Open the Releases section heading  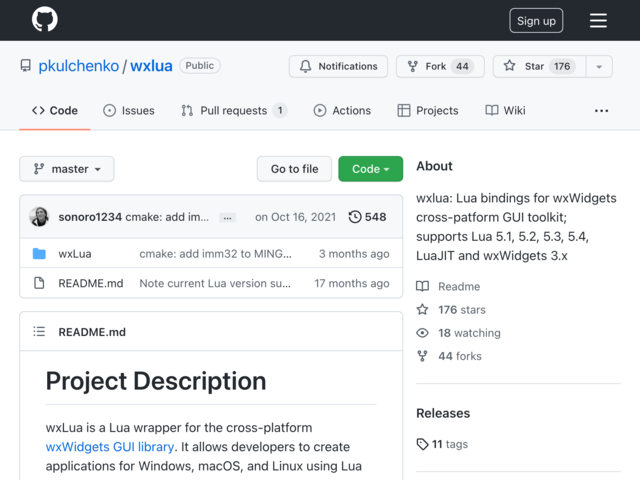pyautogui.click(x=443, y=413)
